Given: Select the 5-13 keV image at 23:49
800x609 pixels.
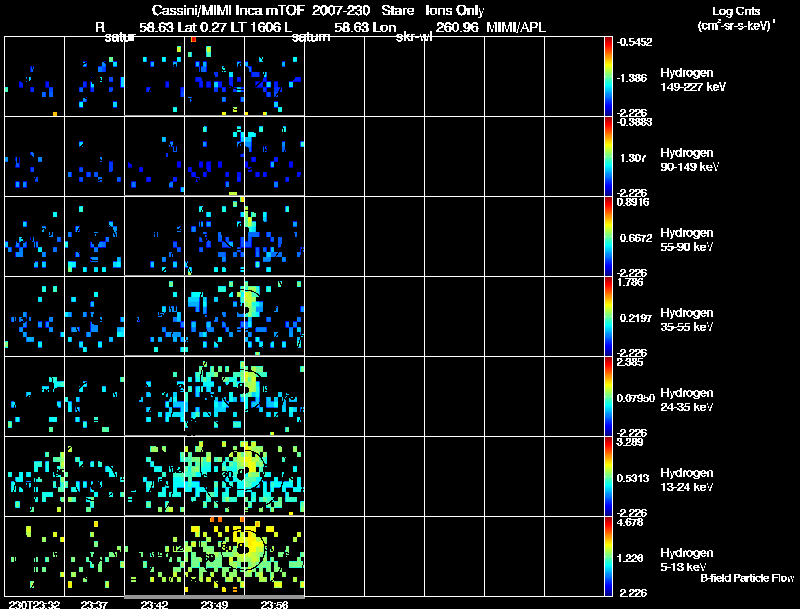Looking at the screenshot, I should pos(214,556).
